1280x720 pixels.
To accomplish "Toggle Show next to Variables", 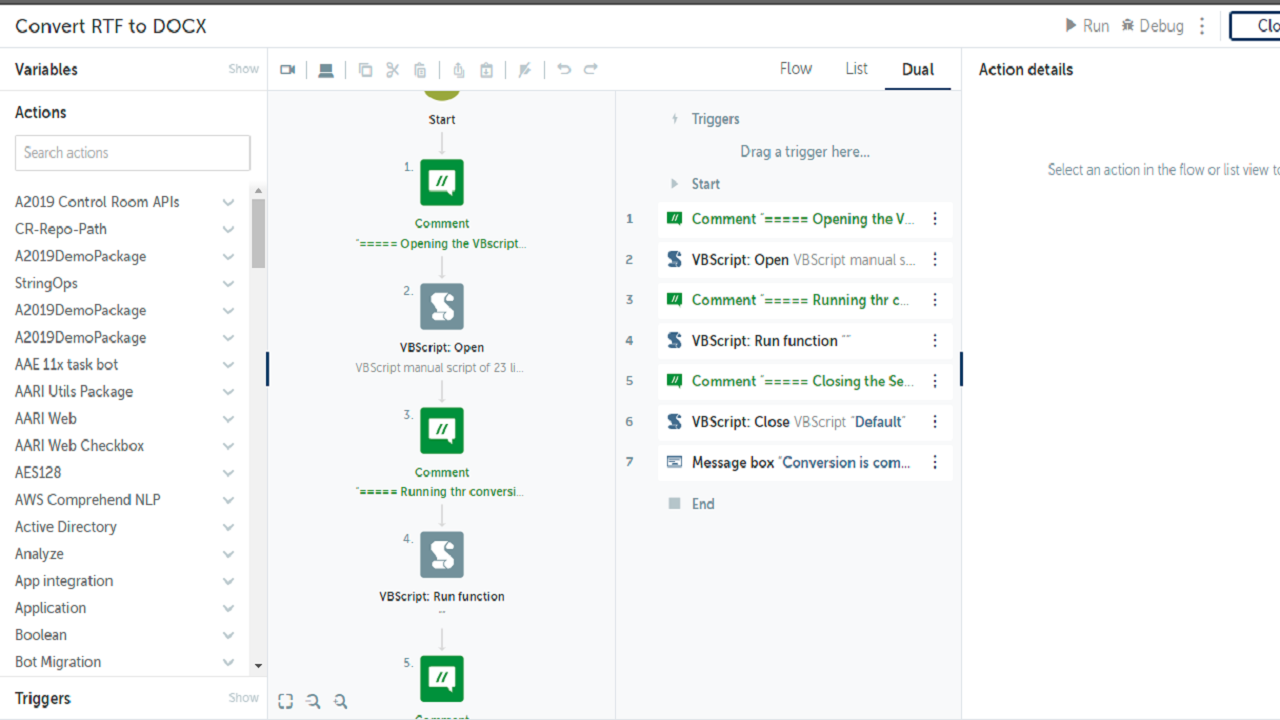I will point(243,69).
